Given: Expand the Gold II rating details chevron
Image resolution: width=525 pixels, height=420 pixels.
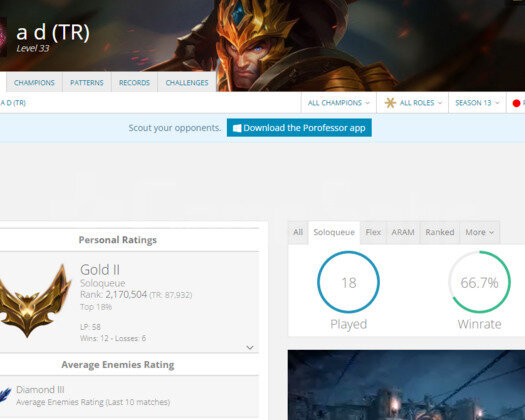Looking at the screenshot, I should [250, 348].
